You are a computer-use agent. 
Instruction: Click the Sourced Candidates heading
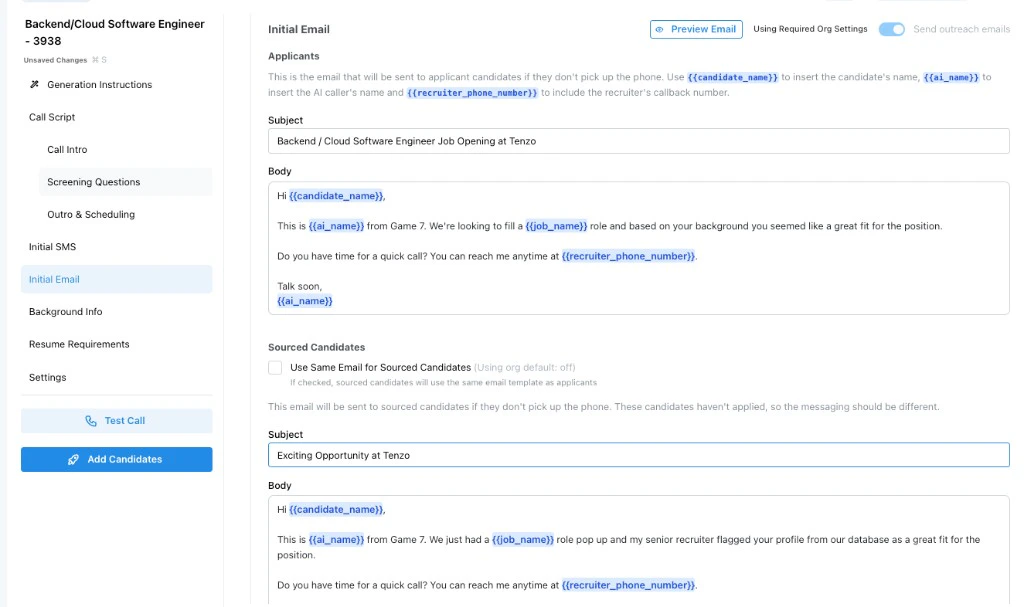(316, 348)
